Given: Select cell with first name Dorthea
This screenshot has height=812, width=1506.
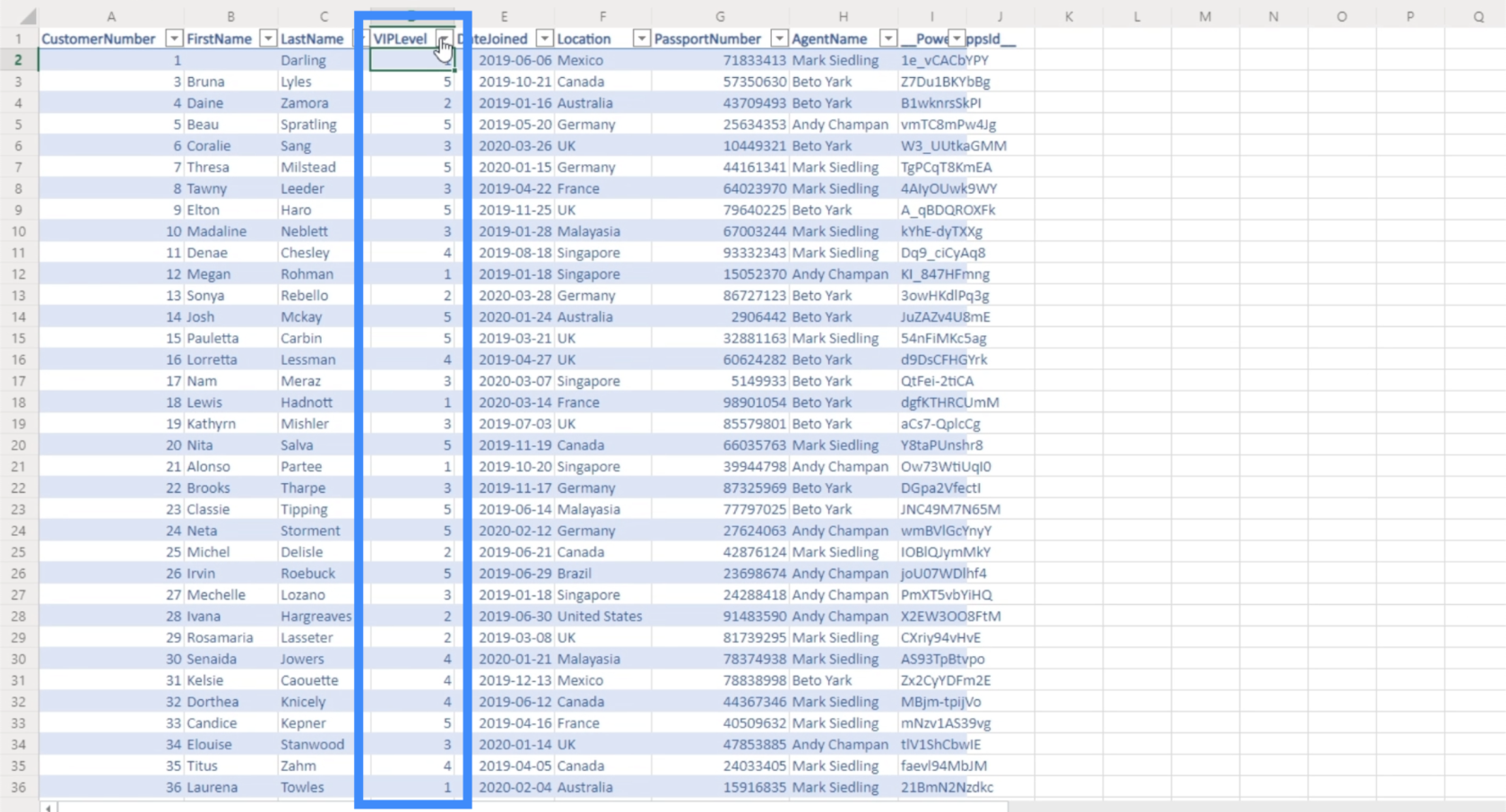Looking at the screenshot, I should [x=230, y=702].
